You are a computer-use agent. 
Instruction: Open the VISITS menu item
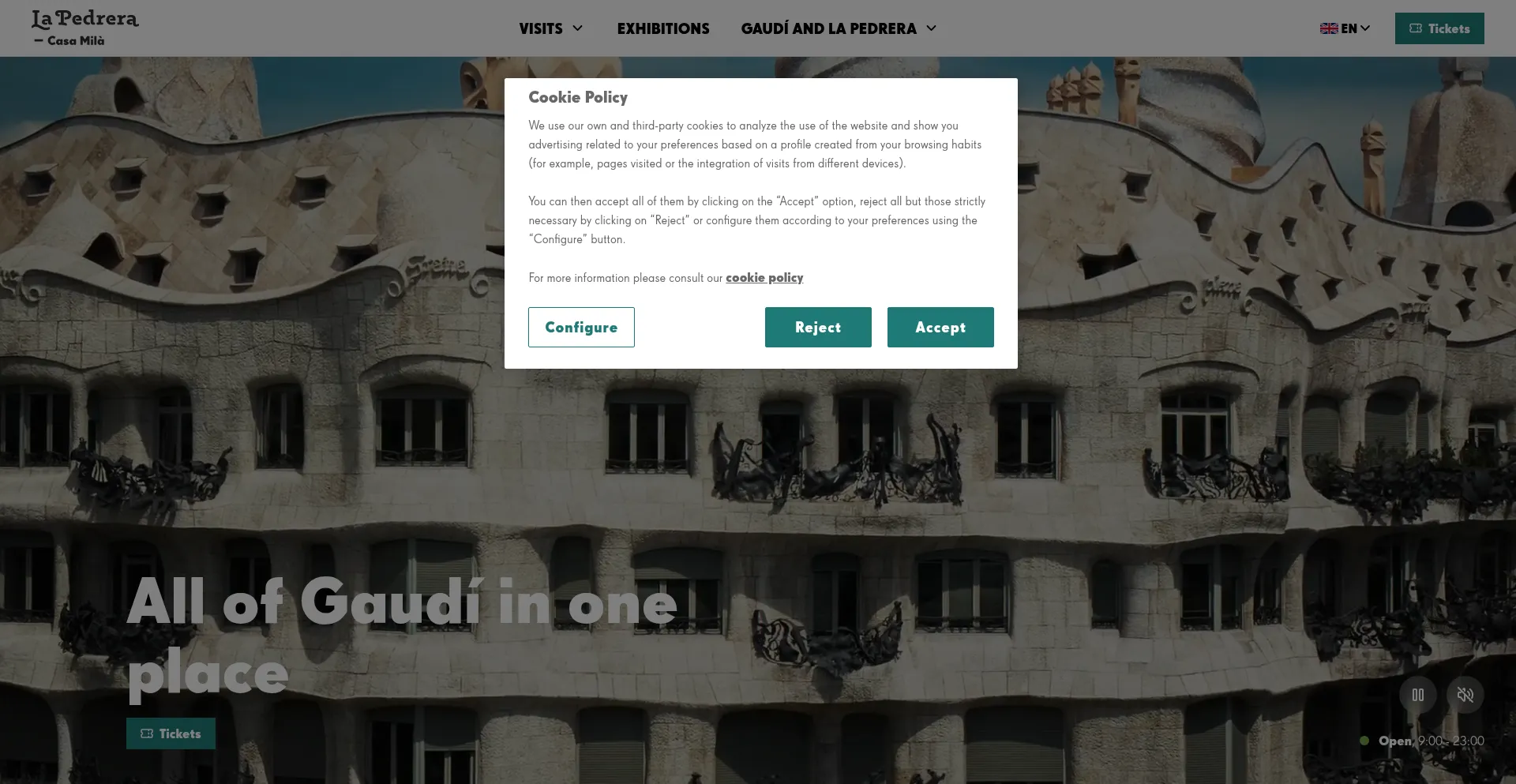click(541, 28)
